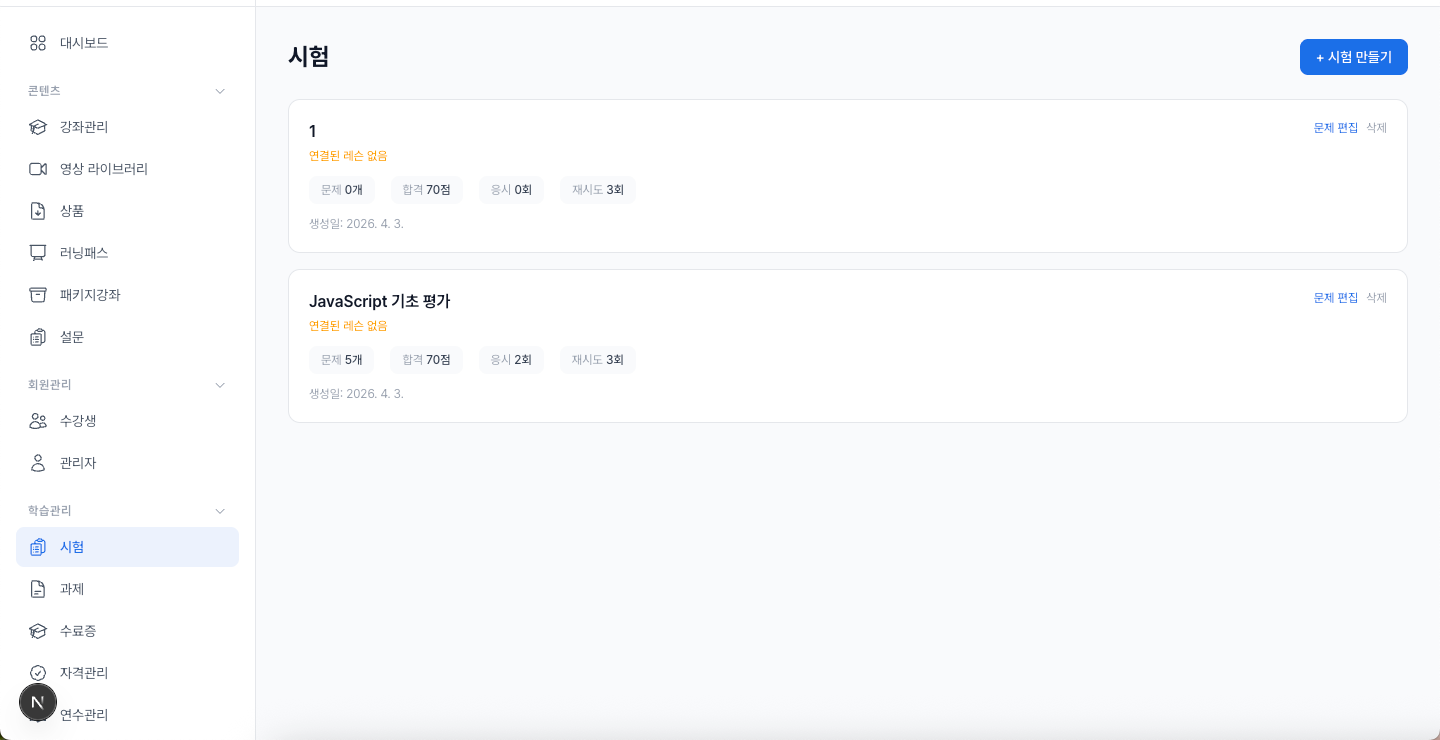This screenshot has height=740, width=1440.
Task: Go to 수료증 sidebar item
Action: pos(127,631)
